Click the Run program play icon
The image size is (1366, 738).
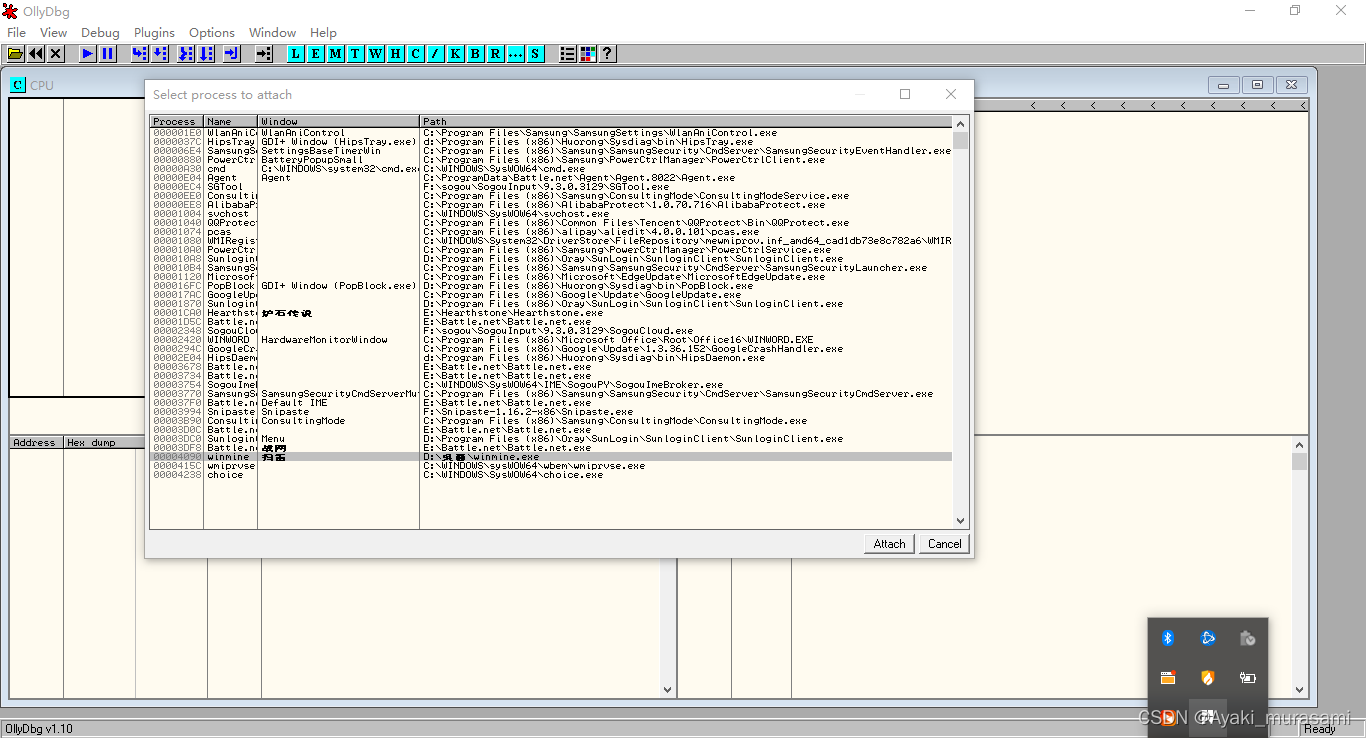(x=88, y=54)
